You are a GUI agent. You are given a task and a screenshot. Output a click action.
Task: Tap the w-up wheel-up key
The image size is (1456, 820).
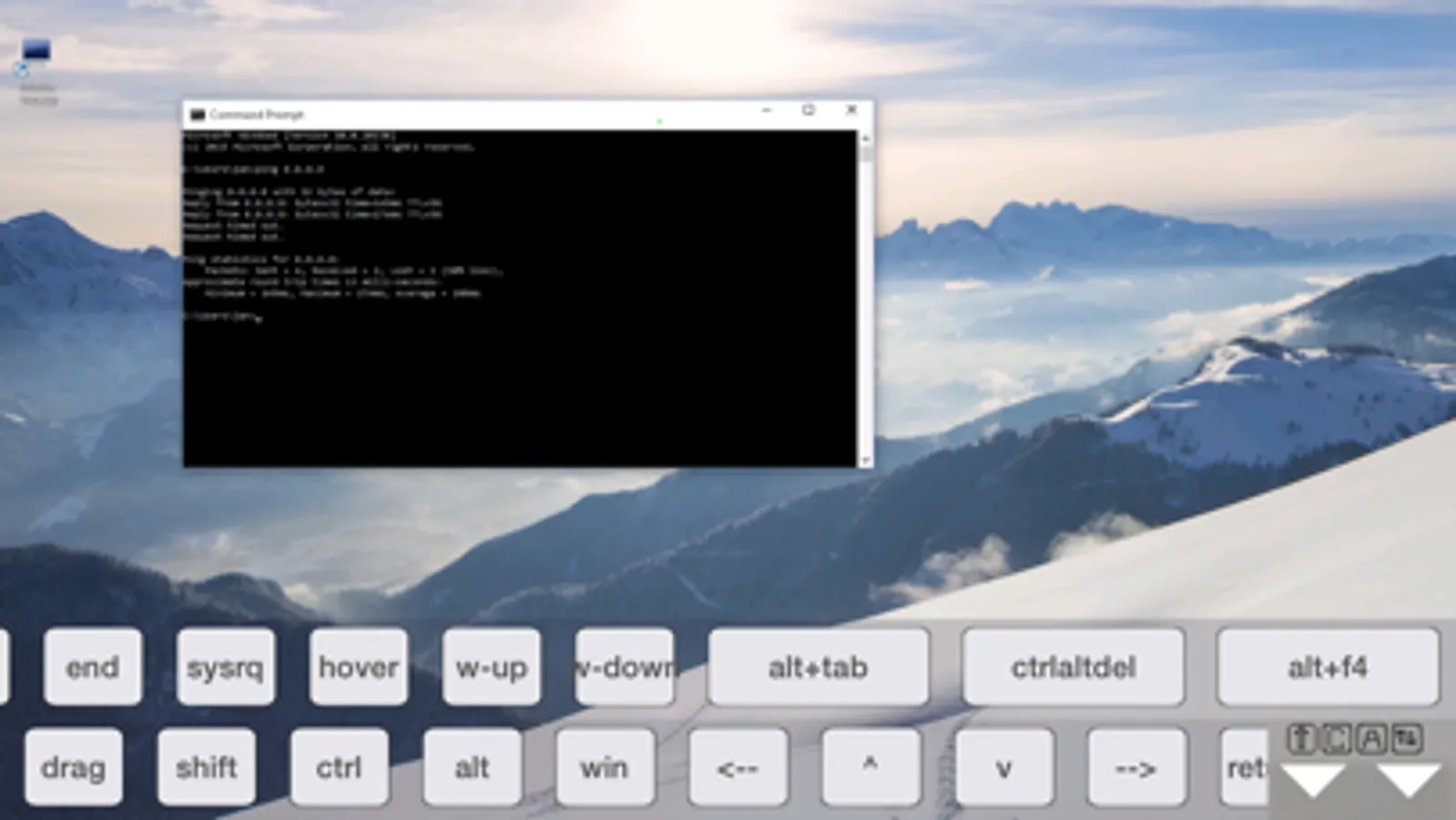(492, 667)
